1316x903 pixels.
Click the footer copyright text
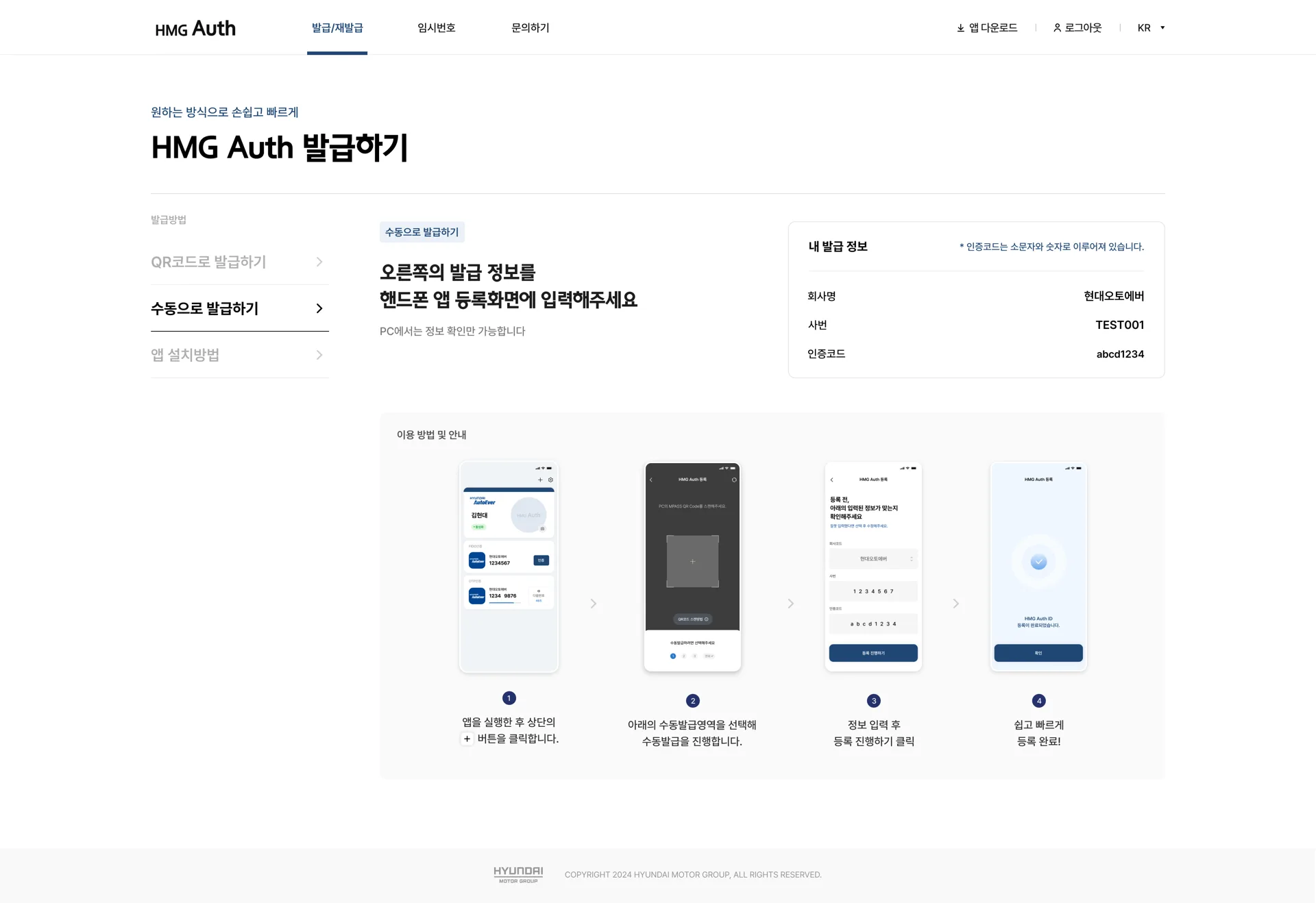pyautogui.click(x=693, y=875)
